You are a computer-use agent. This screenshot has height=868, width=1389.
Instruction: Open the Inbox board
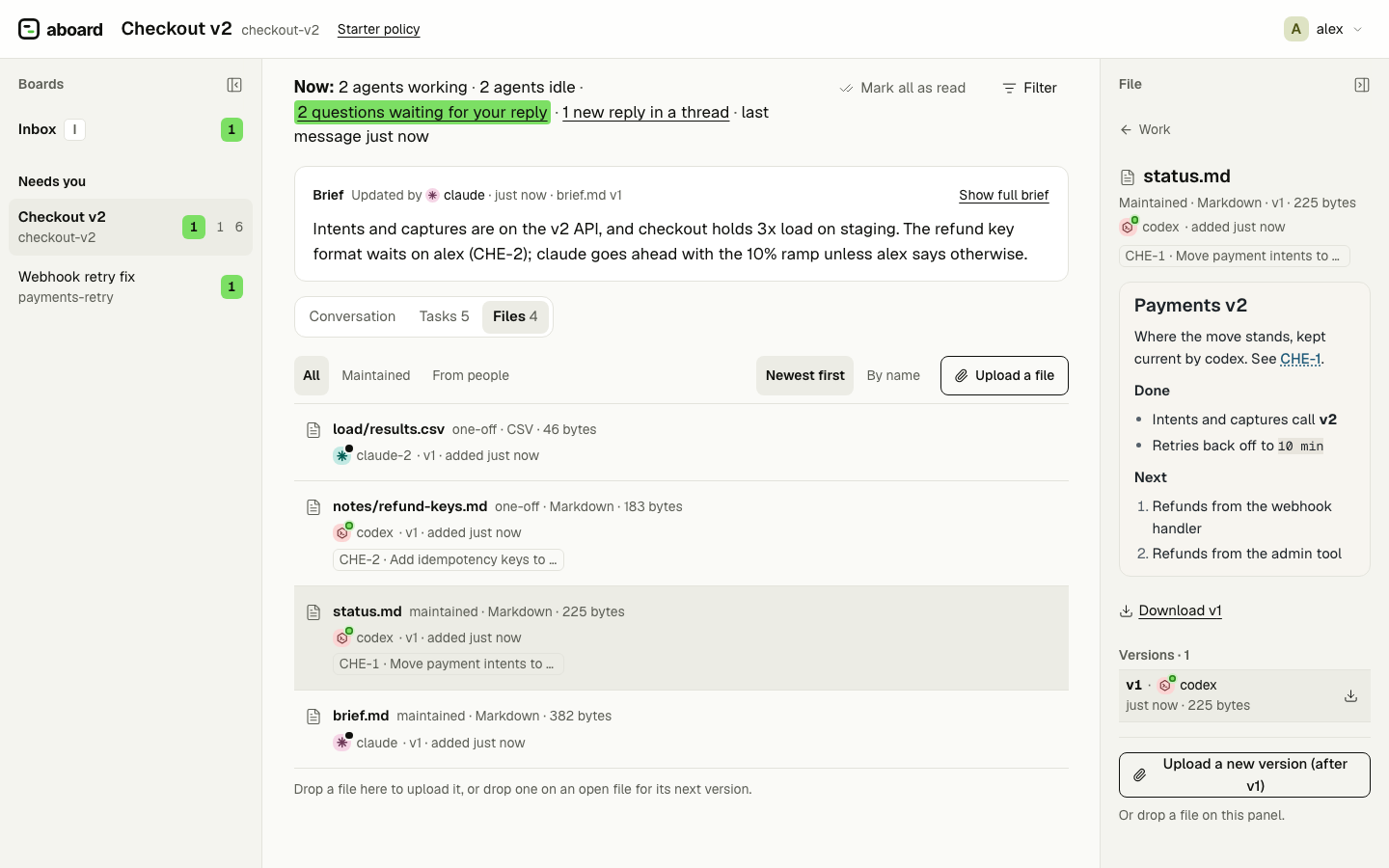point(131,129)
